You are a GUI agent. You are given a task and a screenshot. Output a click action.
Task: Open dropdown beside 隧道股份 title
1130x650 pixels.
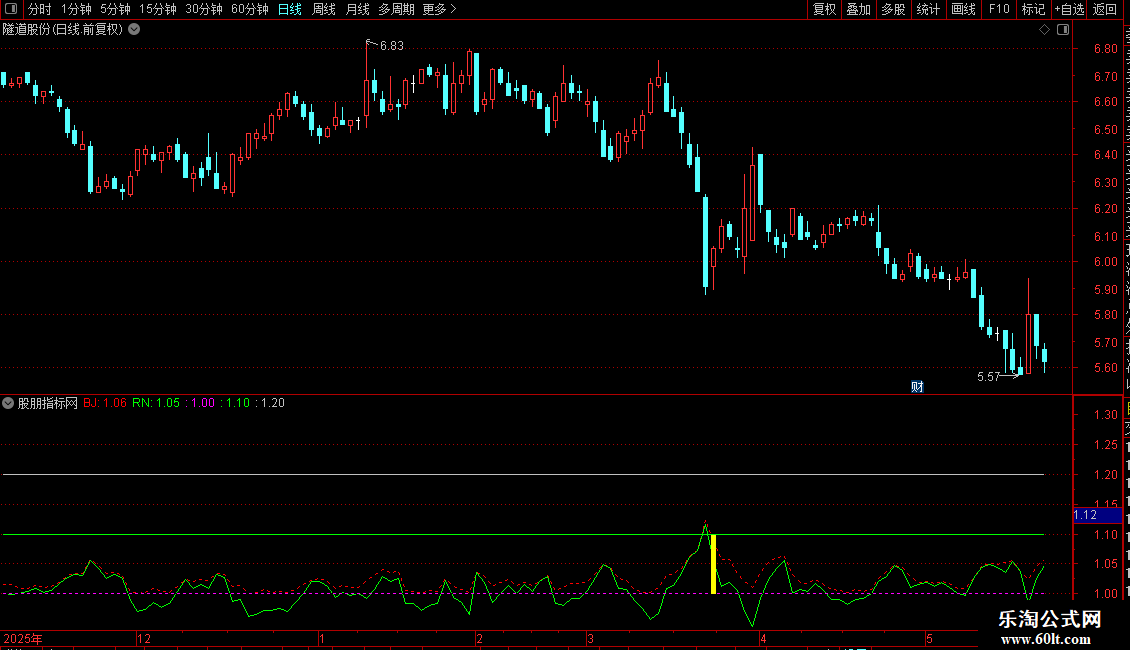pos(134,30)
